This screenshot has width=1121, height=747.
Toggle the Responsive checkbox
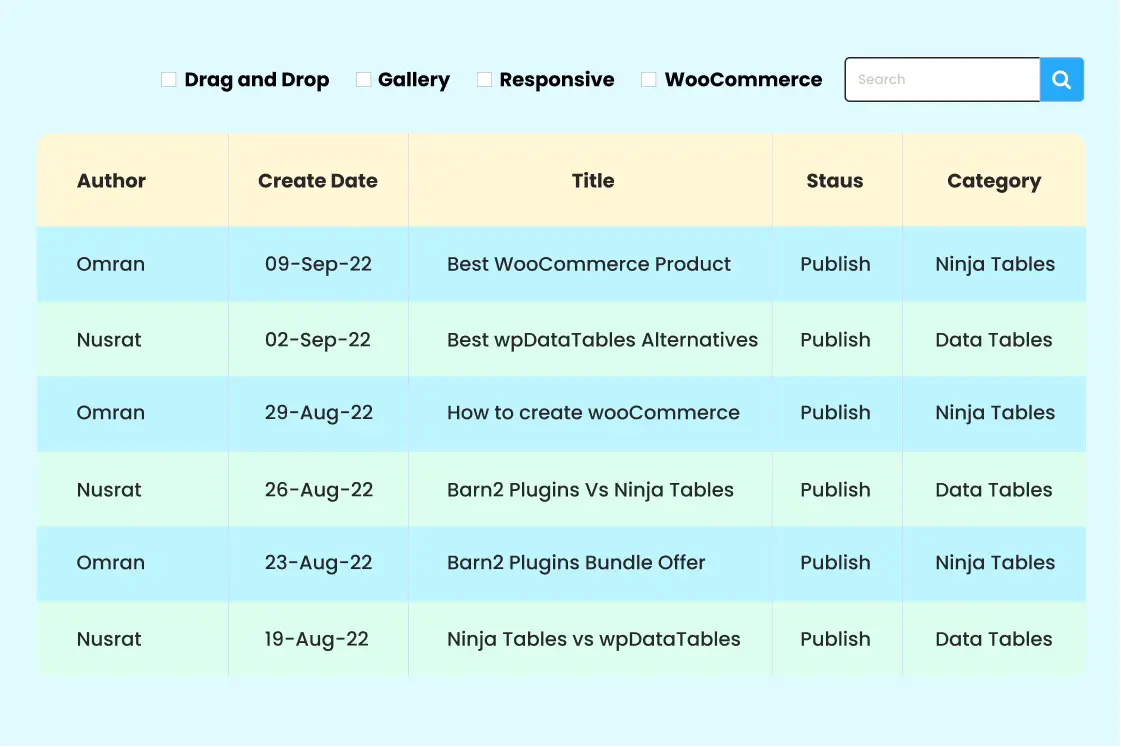(x=484, y=80)
